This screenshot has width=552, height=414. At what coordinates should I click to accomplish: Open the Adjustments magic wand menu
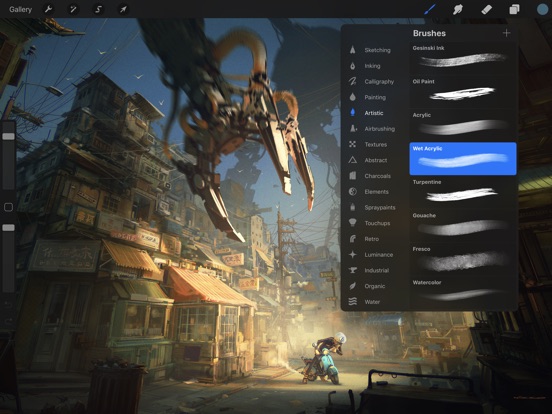(x=73, y=9)
